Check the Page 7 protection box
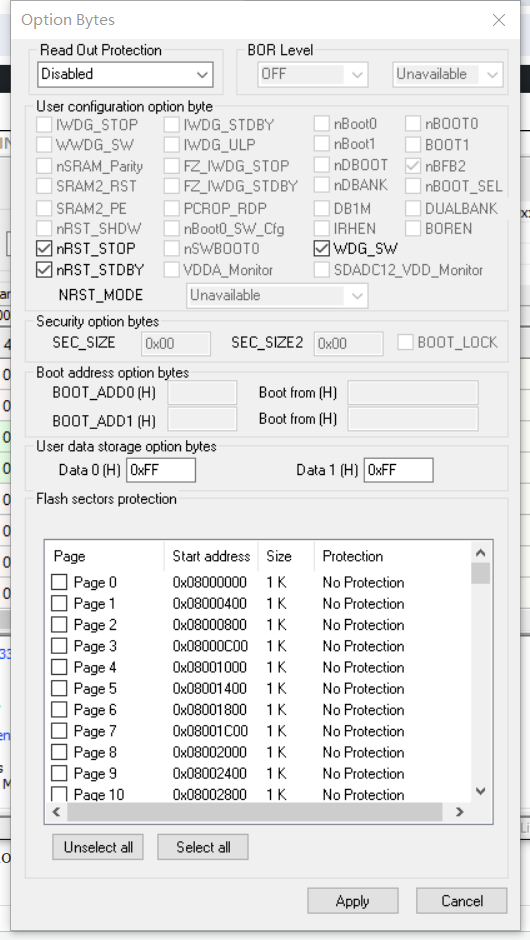This screenshot has width=530, height=940. pos(59,731)
